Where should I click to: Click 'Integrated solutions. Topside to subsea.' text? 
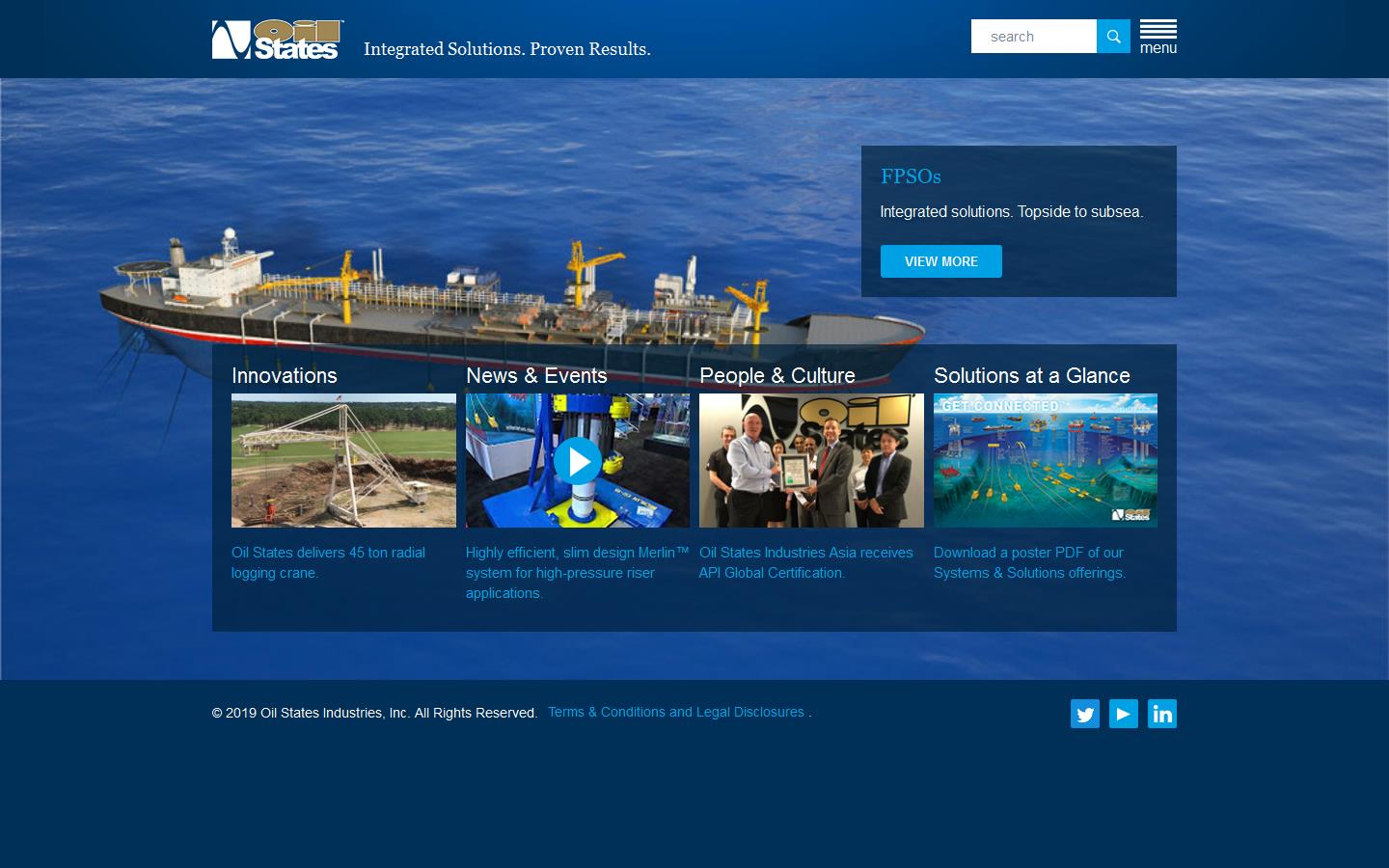click(x=1012, y=211)
